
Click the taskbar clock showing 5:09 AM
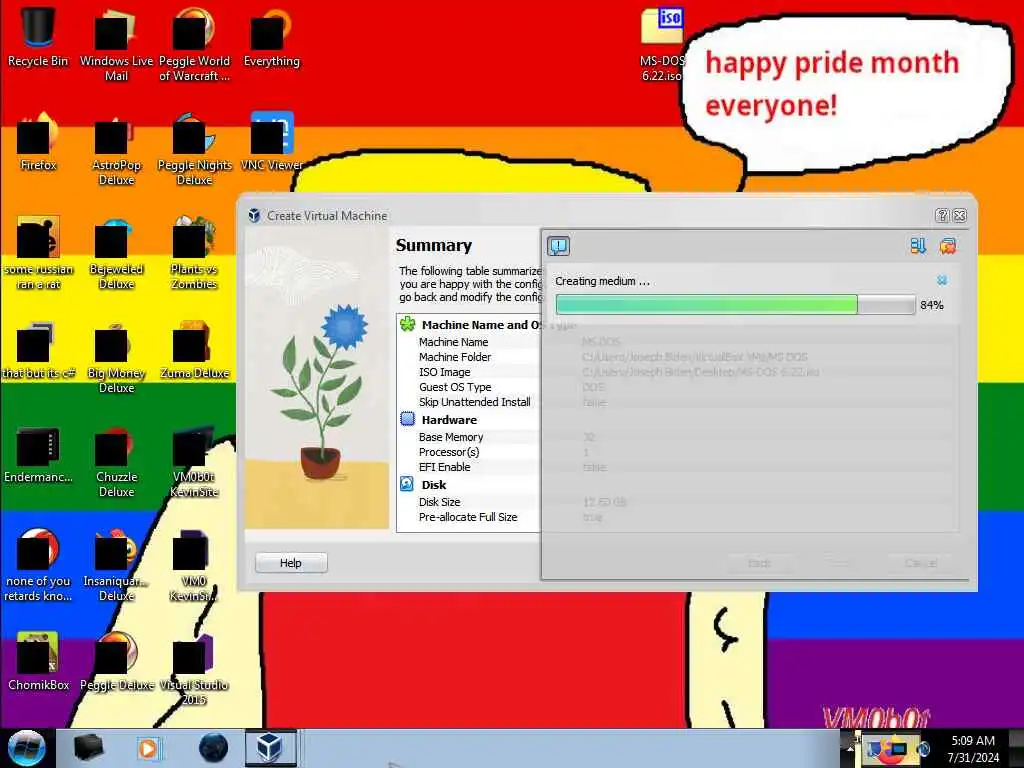(973, 749)
